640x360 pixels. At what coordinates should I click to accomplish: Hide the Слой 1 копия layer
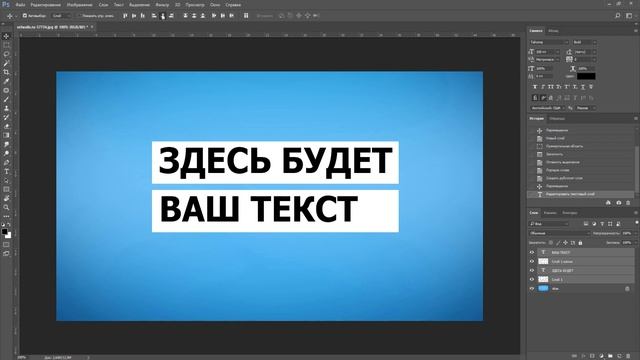click(x=532, y=261)
